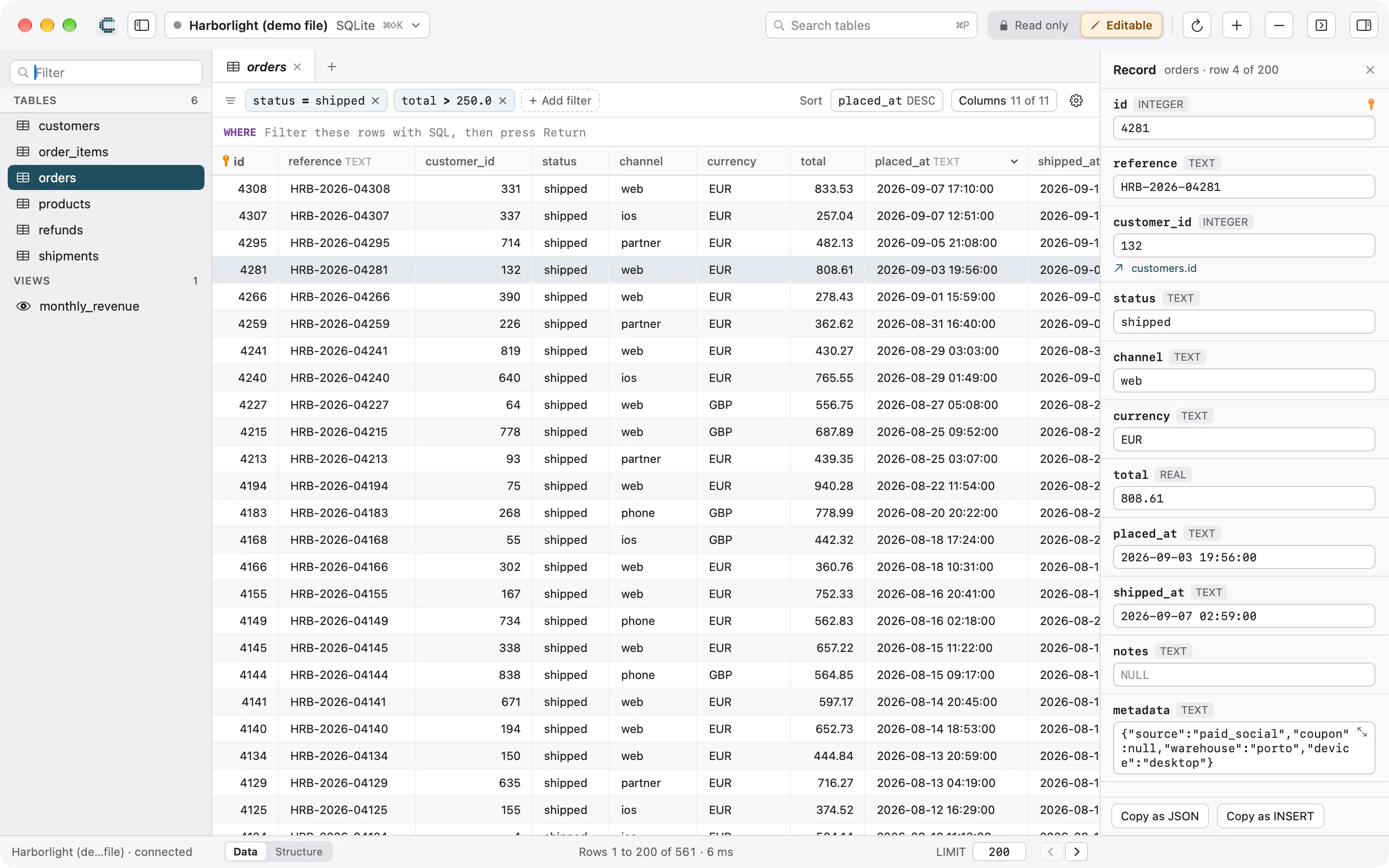The image size is (1389, 868).
Task: Open the refunds table
Action: 106,230
